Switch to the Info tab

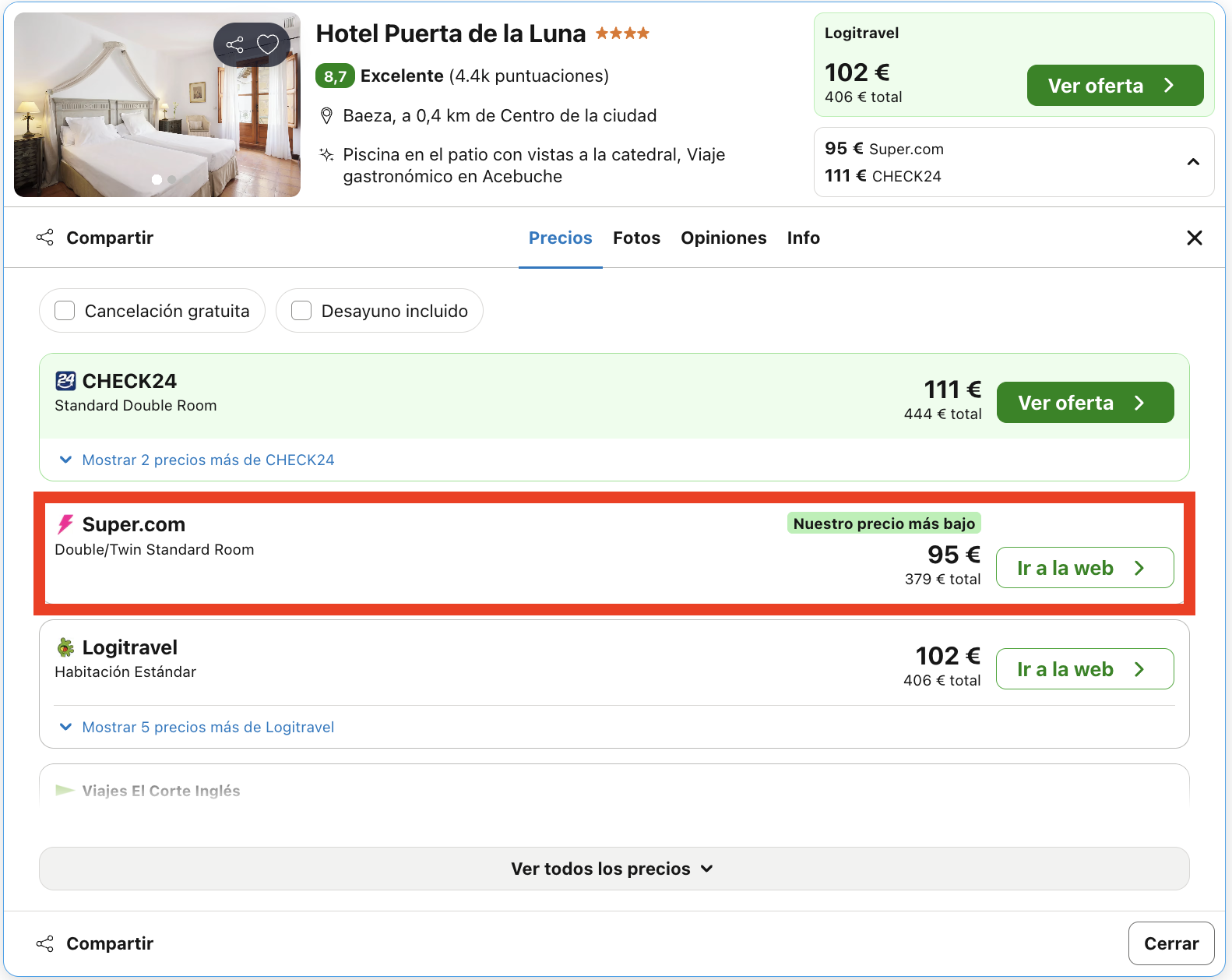803,238
